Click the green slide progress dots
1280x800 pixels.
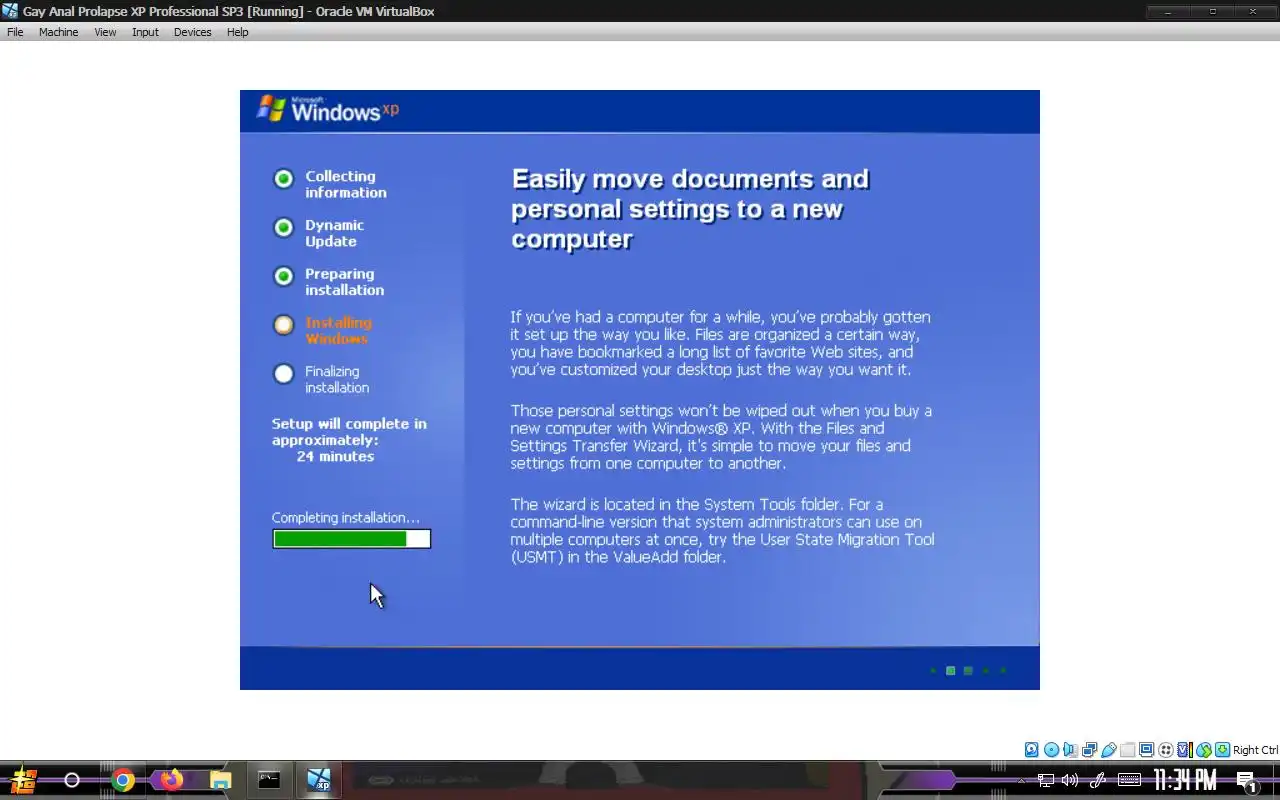[x=968, y=670]
